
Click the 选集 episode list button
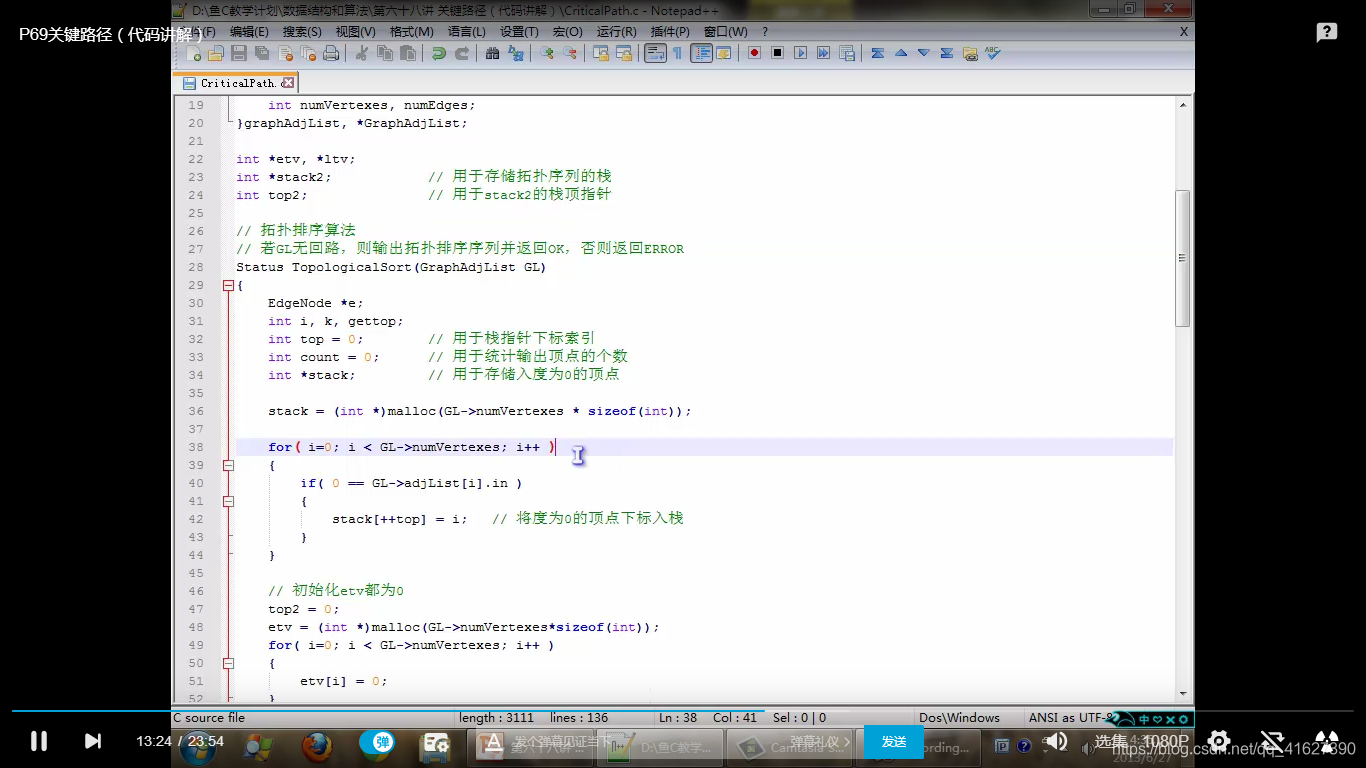(1111, 742)
